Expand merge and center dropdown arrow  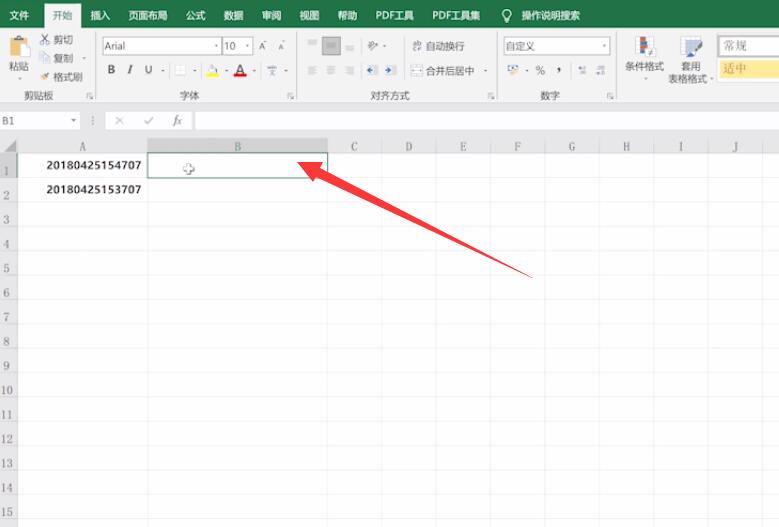pyautogui.click(x=485, y=71)
